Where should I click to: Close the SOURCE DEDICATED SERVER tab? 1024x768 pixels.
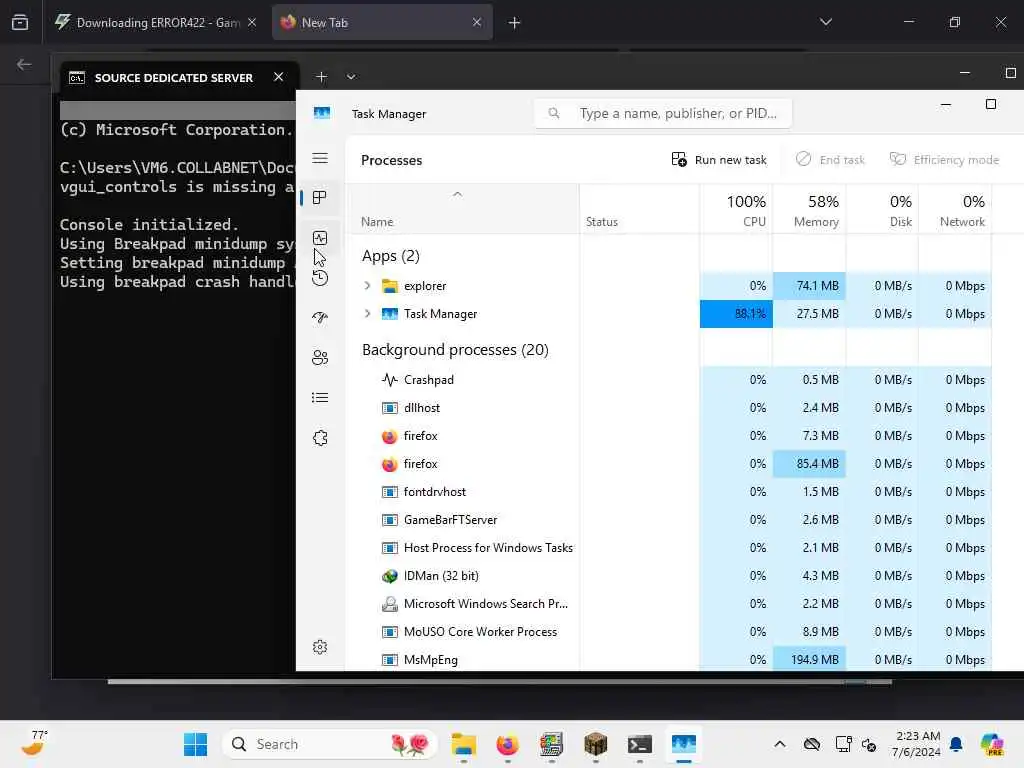(279, 77)
